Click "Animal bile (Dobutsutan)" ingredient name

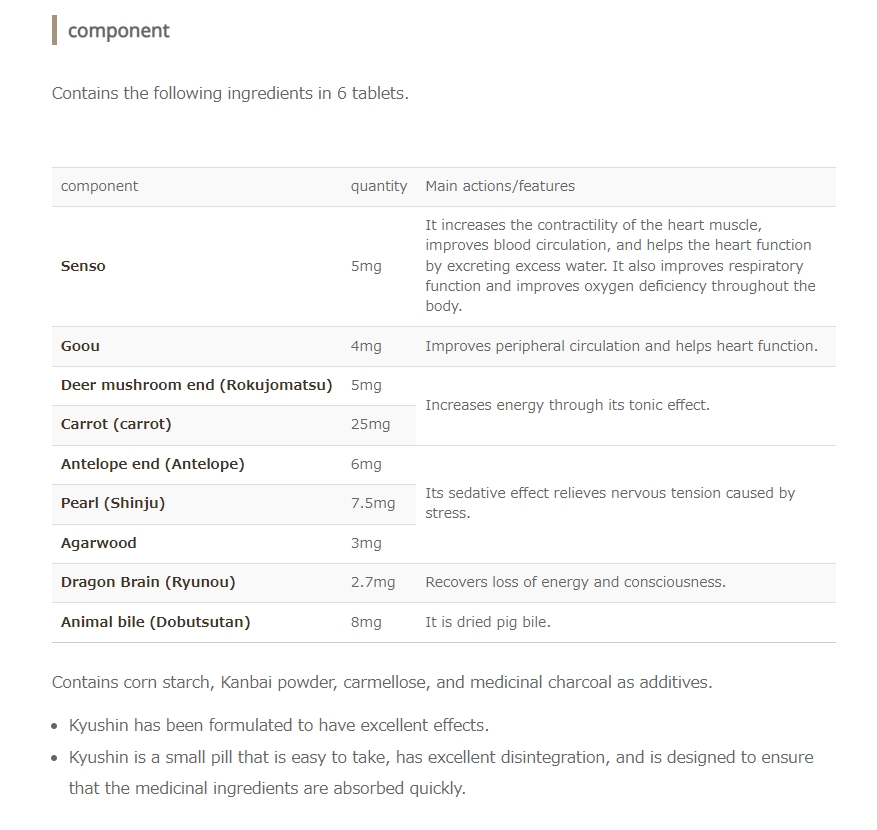point(155,622)
